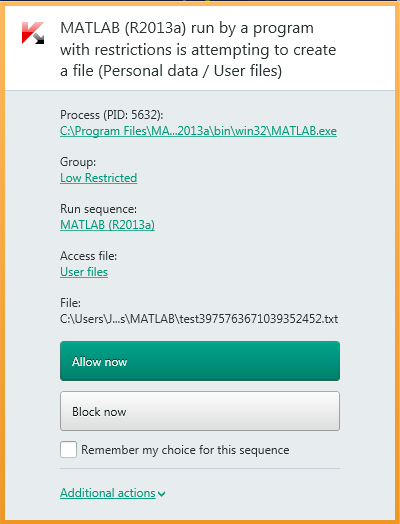This screenshot has width=400, height=524.
Task: Click the Remember my choice for this sequence label
Action: coord(185,450)
